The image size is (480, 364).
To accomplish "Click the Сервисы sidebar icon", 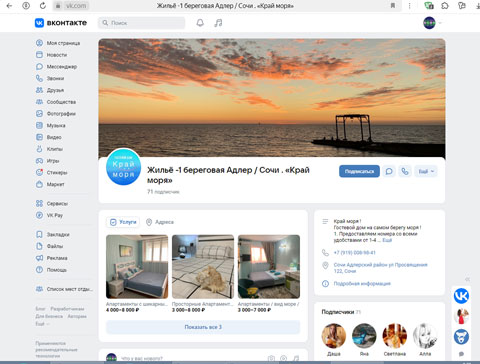I will click(39, 203).
